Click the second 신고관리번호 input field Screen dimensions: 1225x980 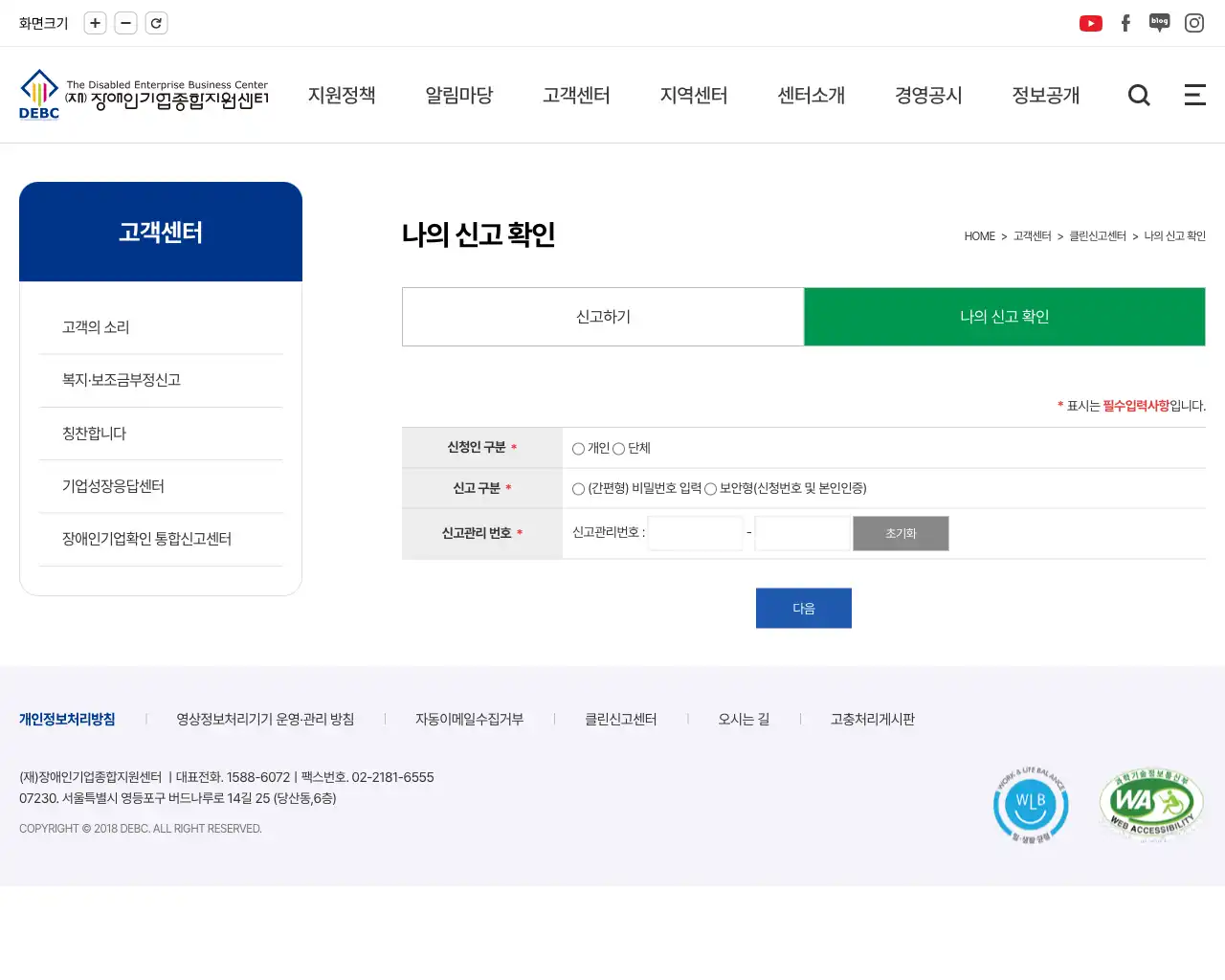[x=803, y=533]
